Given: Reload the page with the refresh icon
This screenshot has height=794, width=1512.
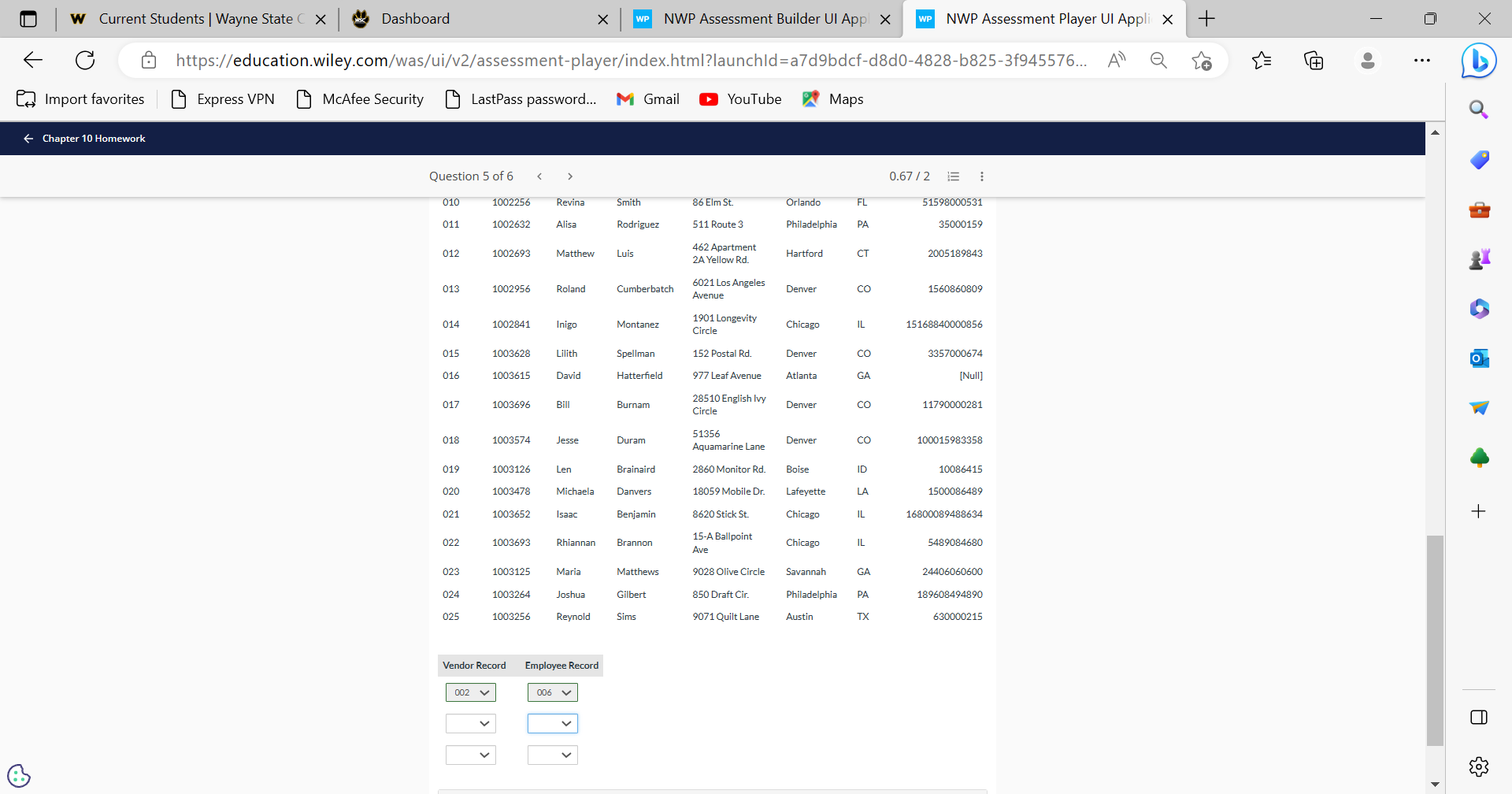Looking at the screenshot, I should pos(85,60).
